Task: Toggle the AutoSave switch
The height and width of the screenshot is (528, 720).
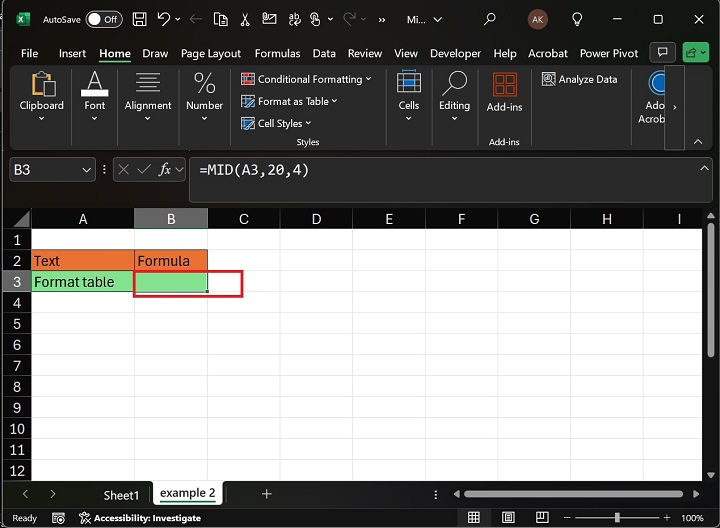Action: pos(104,19)
